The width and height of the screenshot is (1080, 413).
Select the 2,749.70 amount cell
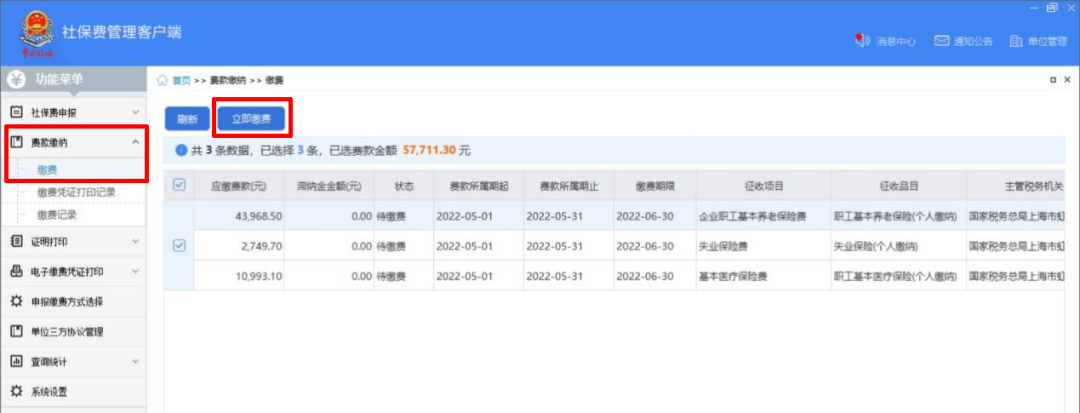pos(238,246)
